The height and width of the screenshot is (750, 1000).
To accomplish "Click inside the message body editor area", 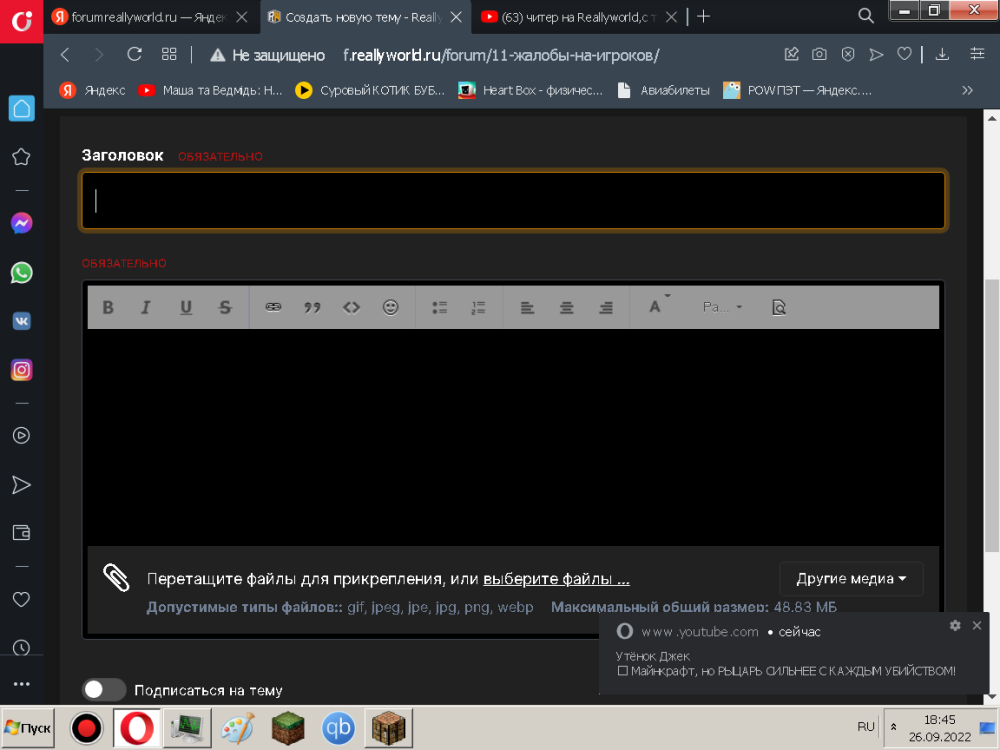I will tap(513, 437).
